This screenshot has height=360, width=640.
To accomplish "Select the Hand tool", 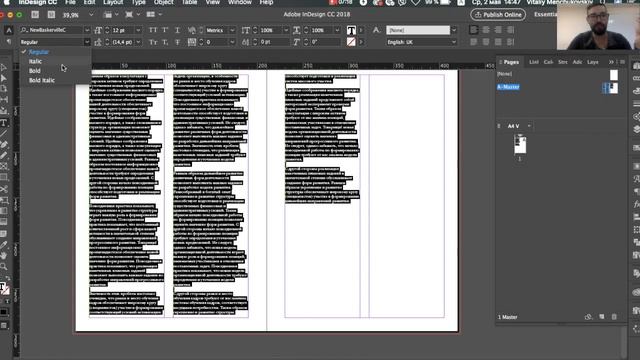I will [x=4, y=256].
